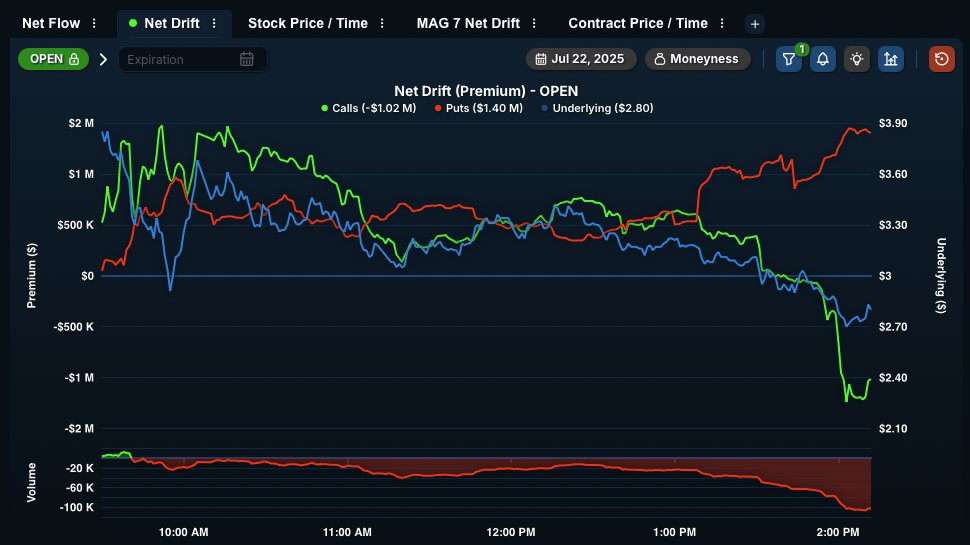Screen dimensions: 970x545
Task: Switch to Contract Price / Time tab
Action: pos(638,24)
